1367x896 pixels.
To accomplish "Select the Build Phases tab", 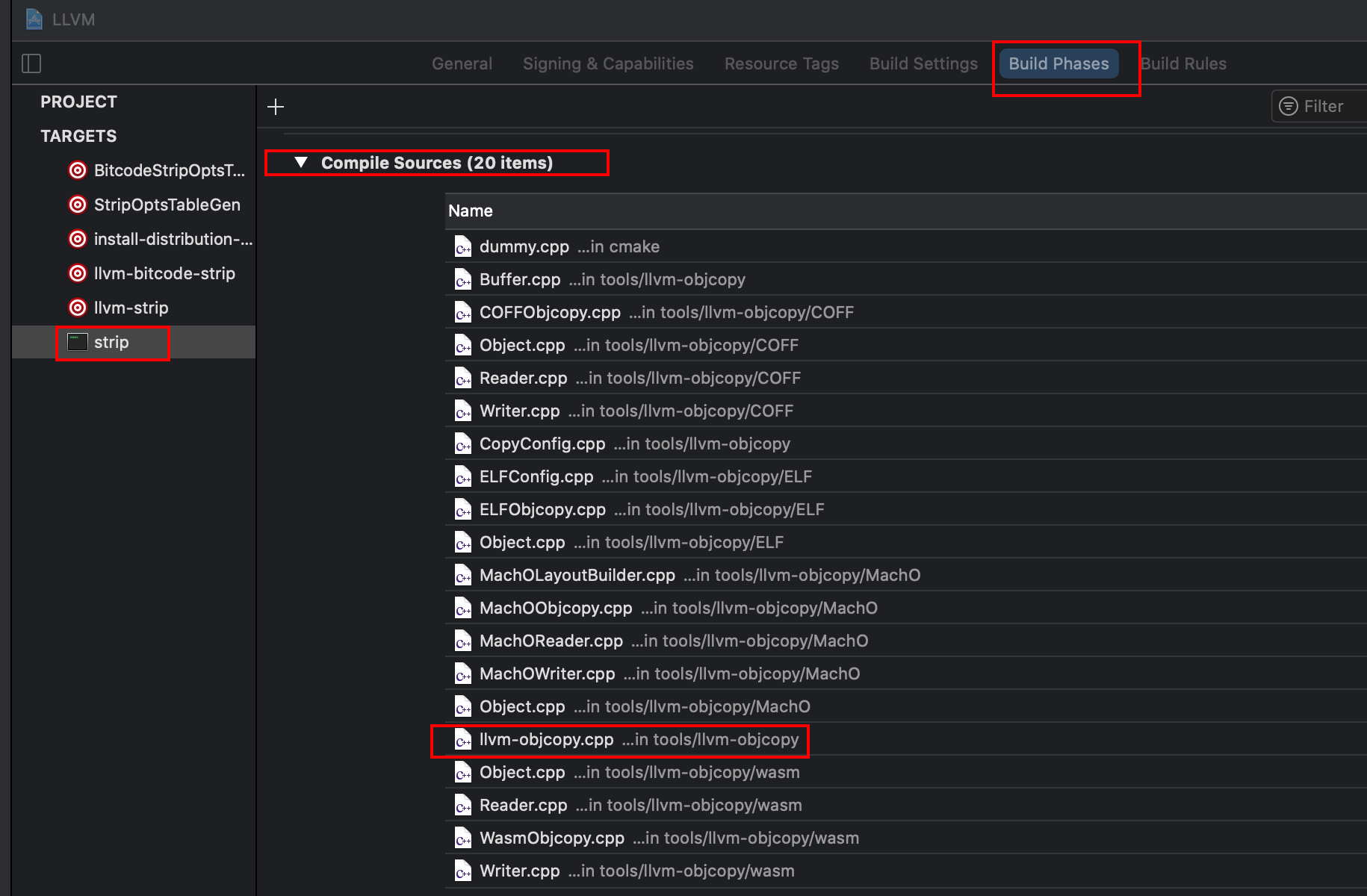I will 1058,63.
